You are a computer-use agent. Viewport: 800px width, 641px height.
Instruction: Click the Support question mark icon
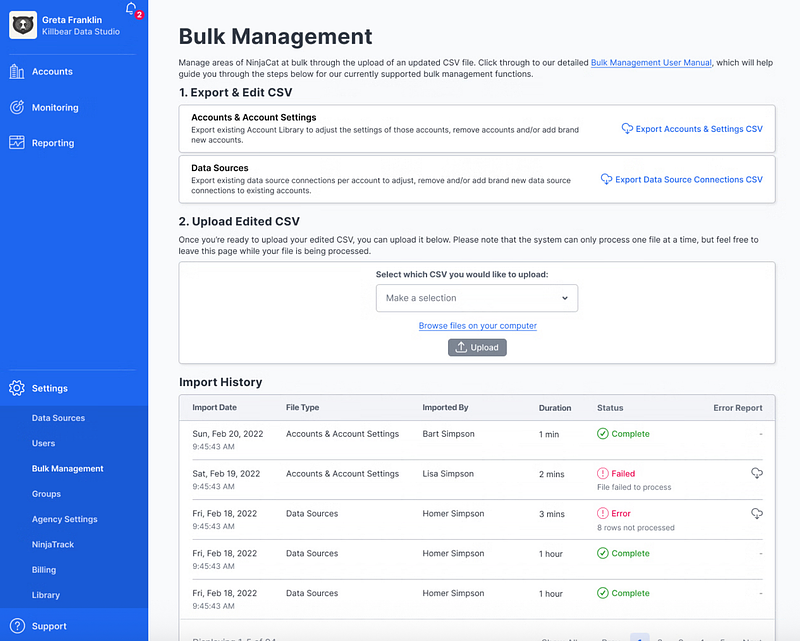[17, 626]
